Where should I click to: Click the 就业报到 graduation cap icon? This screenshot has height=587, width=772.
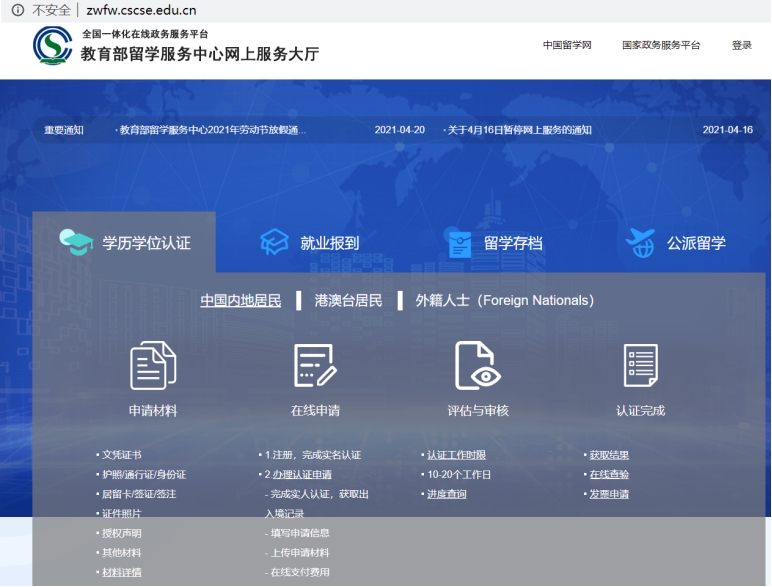click(274, 242)
